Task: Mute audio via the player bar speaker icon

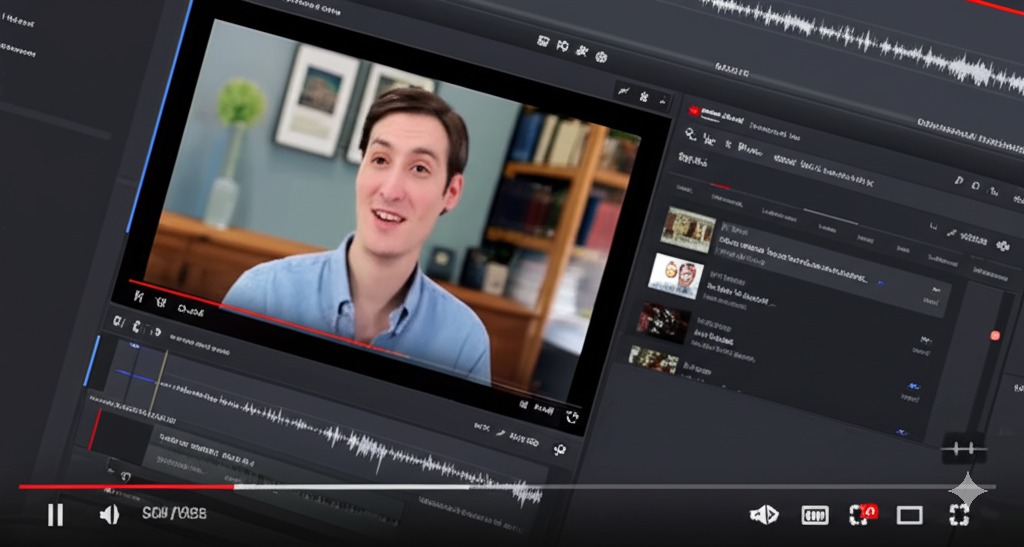Action: [109, 515]
